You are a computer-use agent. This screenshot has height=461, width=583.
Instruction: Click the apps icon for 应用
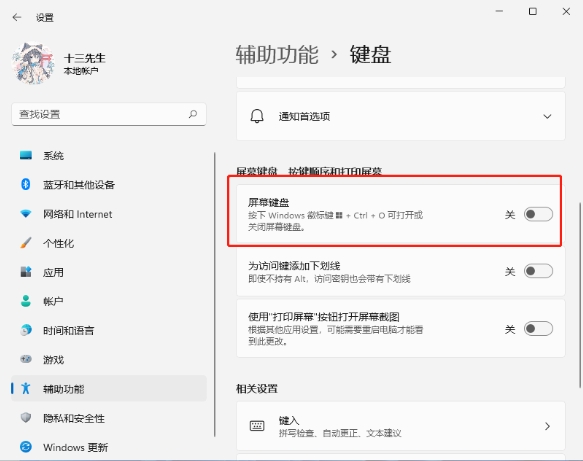(x=26, y=272)
